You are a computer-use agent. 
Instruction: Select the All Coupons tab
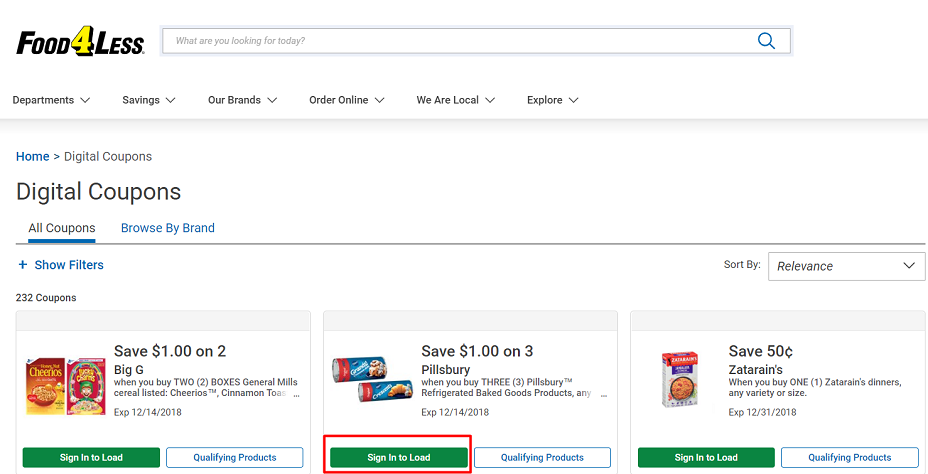pos(62,228)
